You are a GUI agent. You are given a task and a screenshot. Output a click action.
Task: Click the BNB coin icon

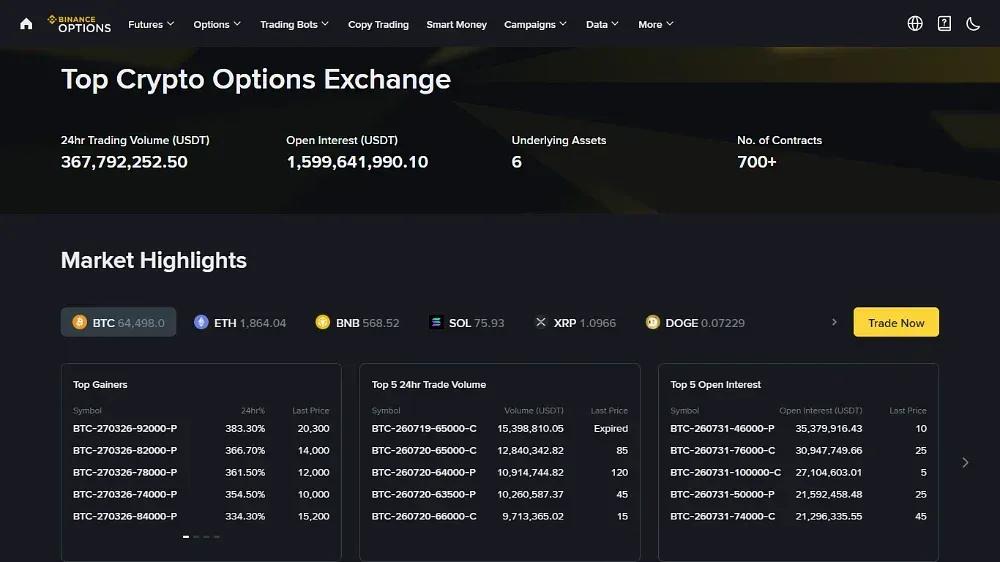[323, 322]
